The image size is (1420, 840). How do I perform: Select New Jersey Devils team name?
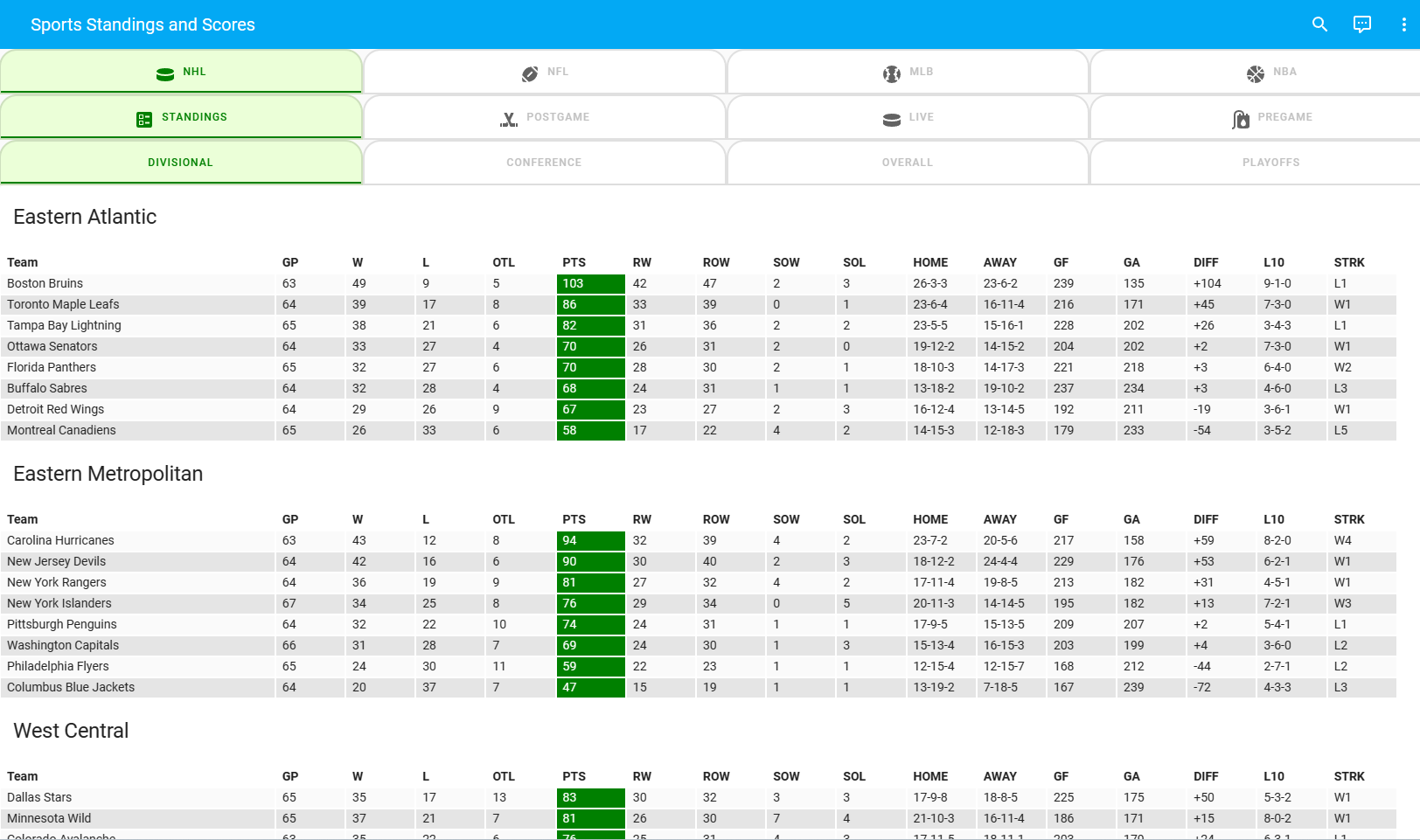click(x=56, y=561)
